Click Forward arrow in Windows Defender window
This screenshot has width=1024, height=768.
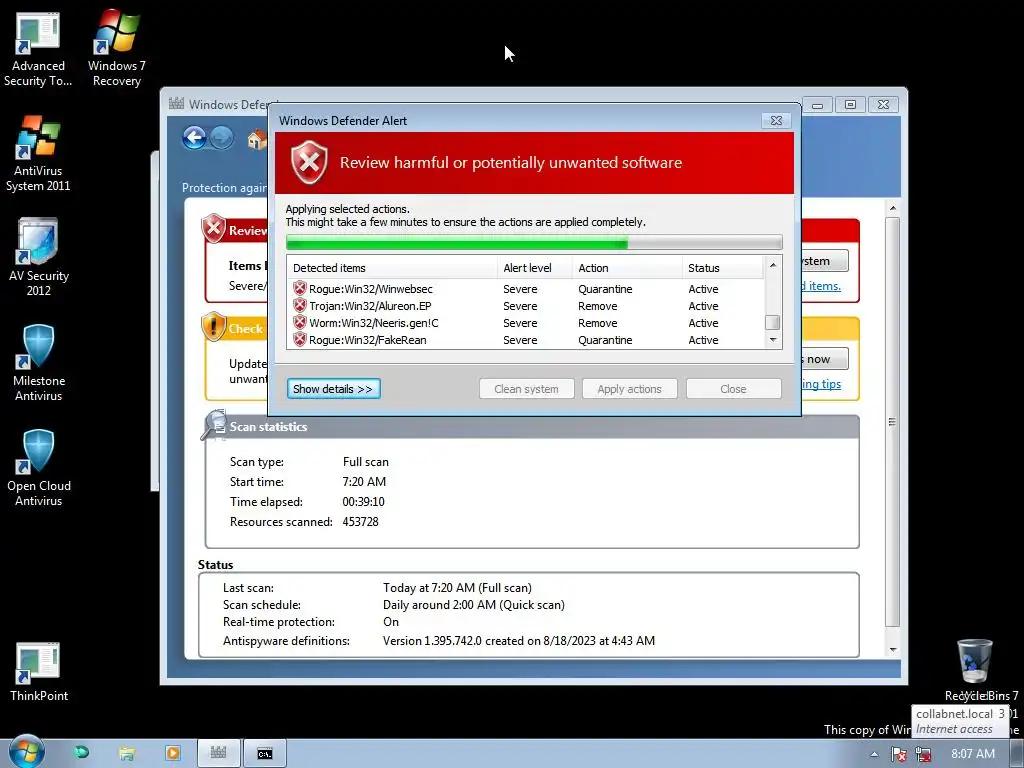click(x=222, y=138)
